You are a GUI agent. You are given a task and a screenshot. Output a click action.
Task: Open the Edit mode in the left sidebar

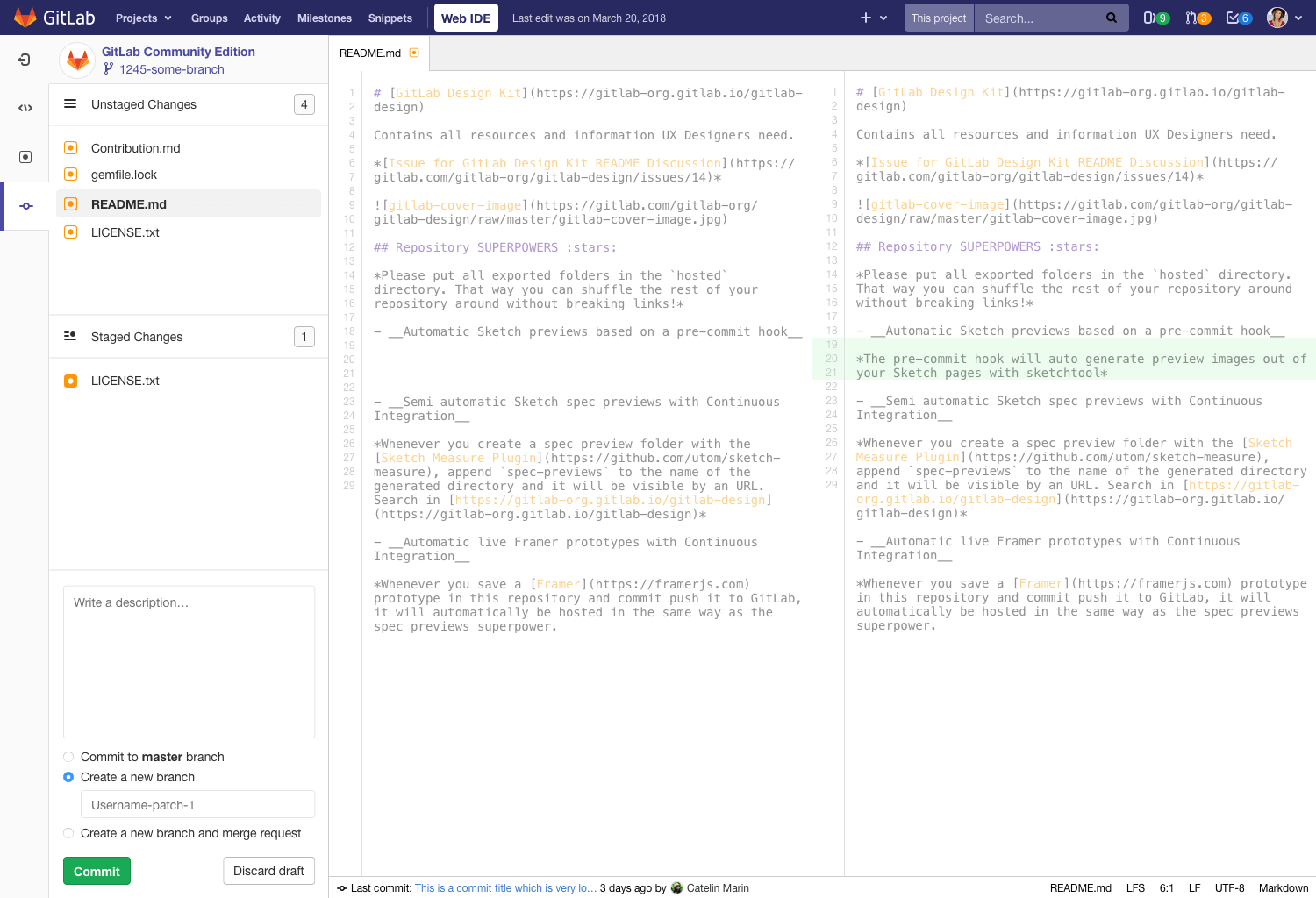(25, 106)
